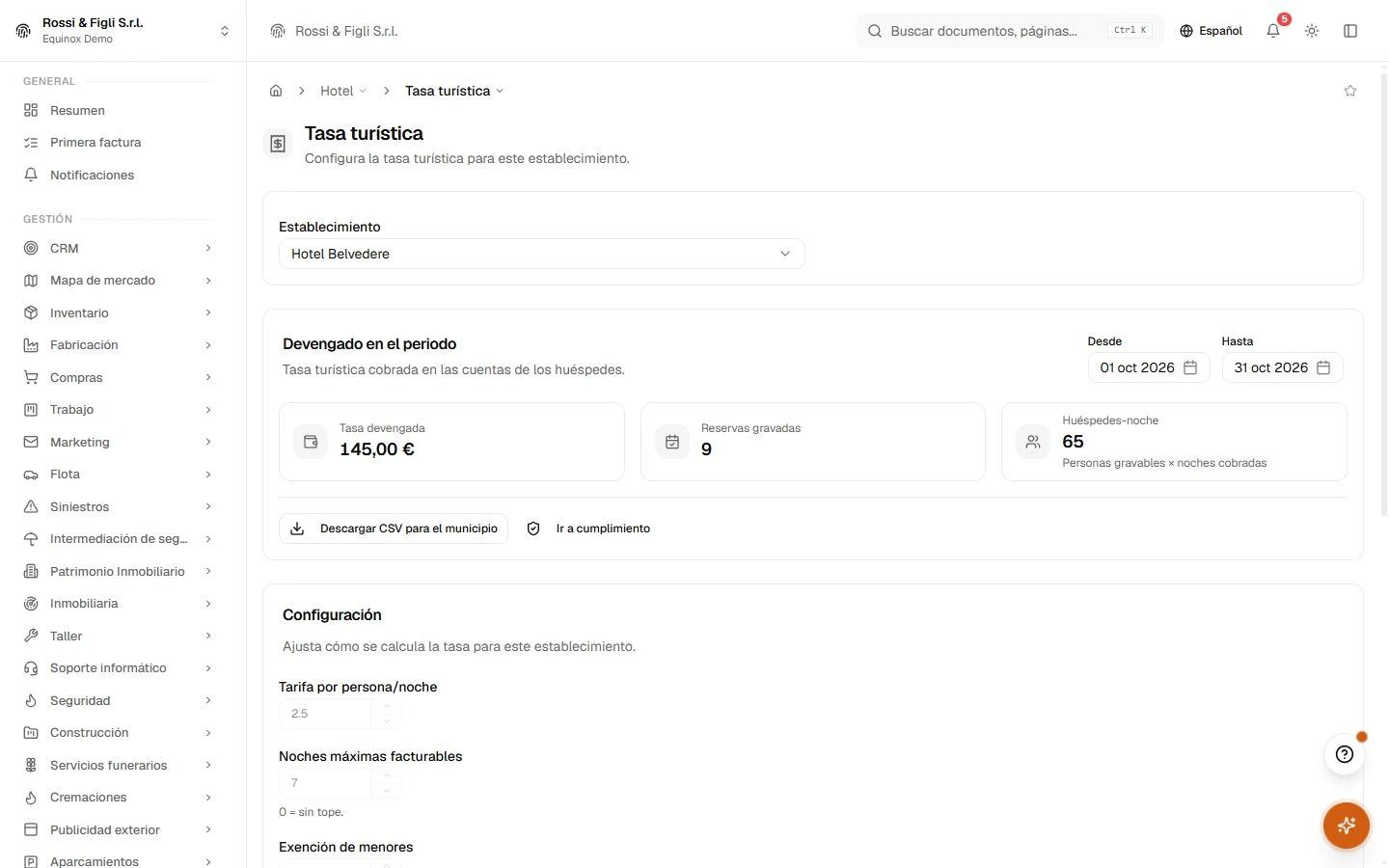Focus the Tarifa por persona/noche field

[325, 714]
